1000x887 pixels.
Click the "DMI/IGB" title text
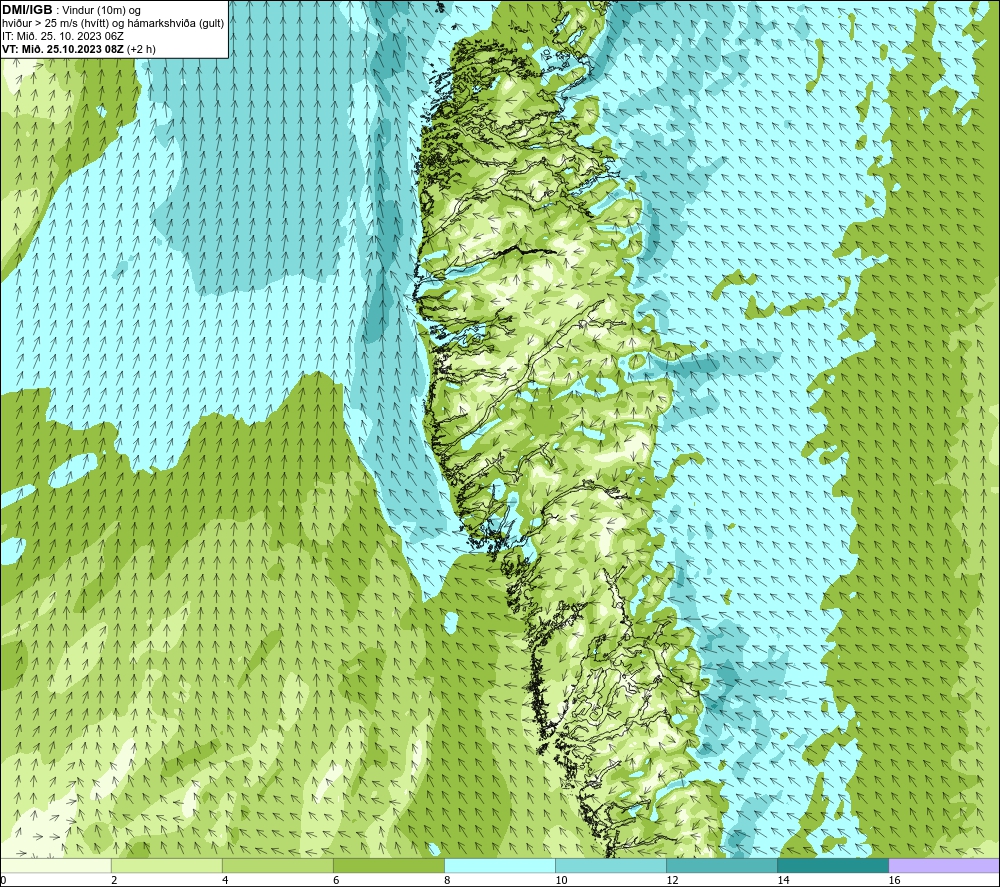(27, 10)
